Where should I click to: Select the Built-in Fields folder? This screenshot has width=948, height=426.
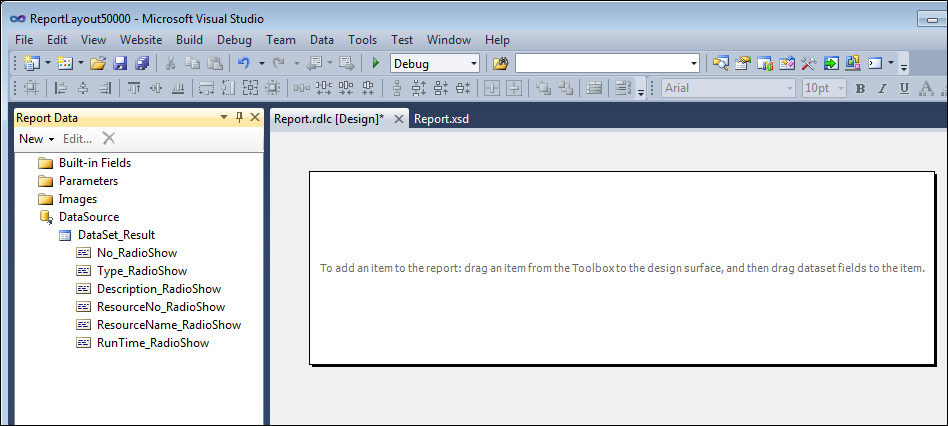pyautogui.click(x=84, y=163)
